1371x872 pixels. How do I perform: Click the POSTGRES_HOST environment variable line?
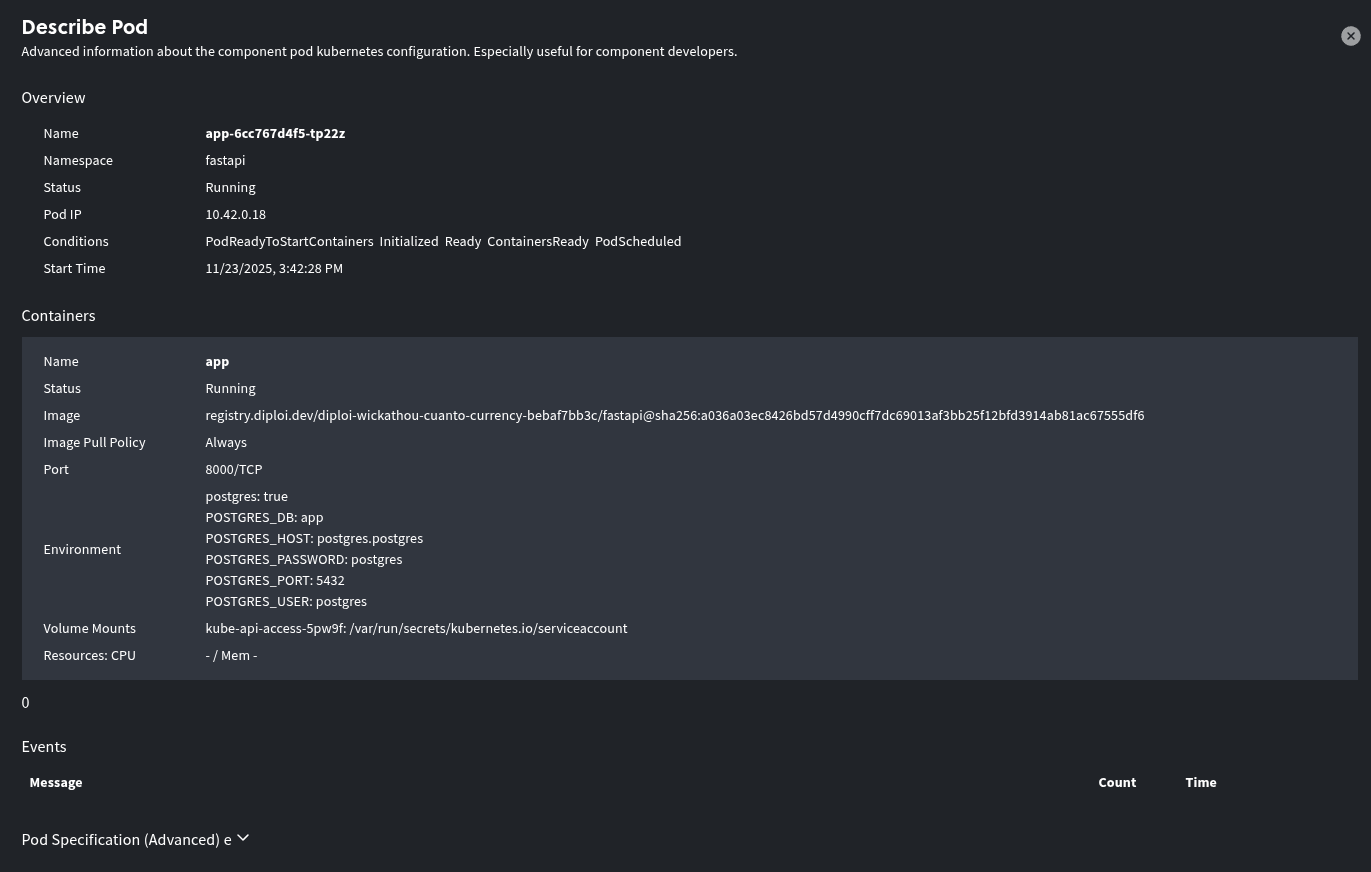point(314,538)
